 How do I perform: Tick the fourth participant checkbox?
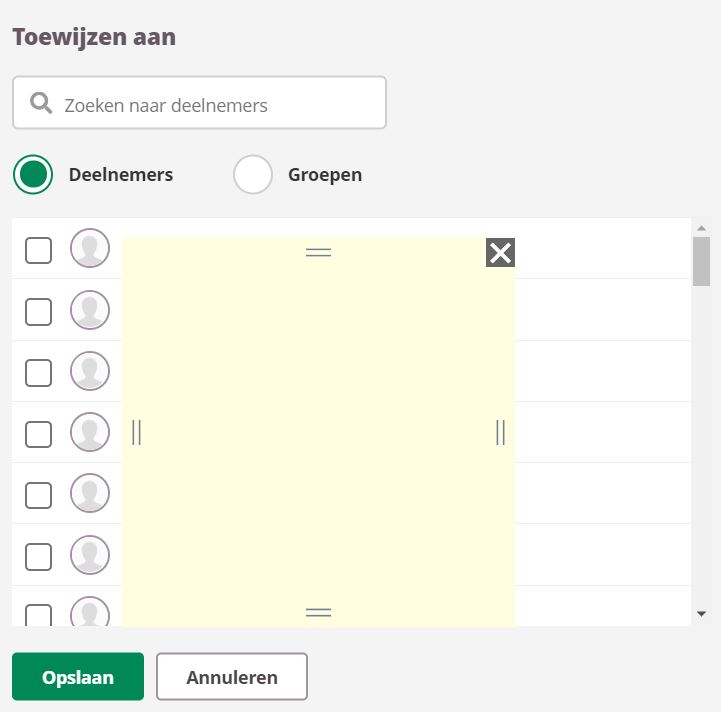(x=38, y=434)
